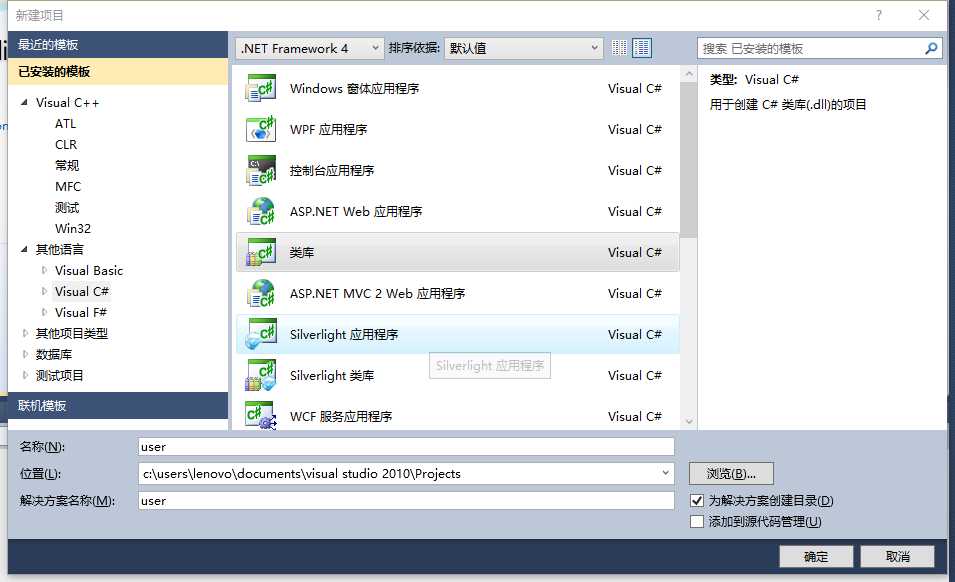The image size is (955, 582).
Task: Select Win32 under Visual C++
Action: (x=72, y=228)
